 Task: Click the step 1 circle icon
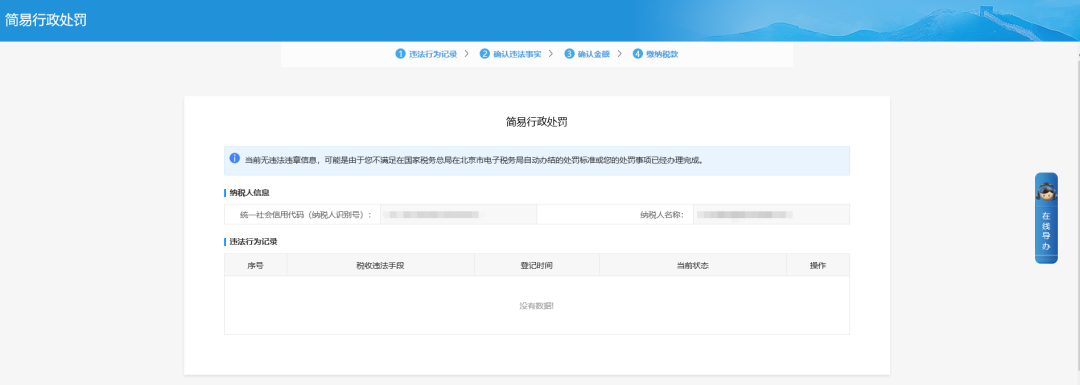(x=400, y=54)
